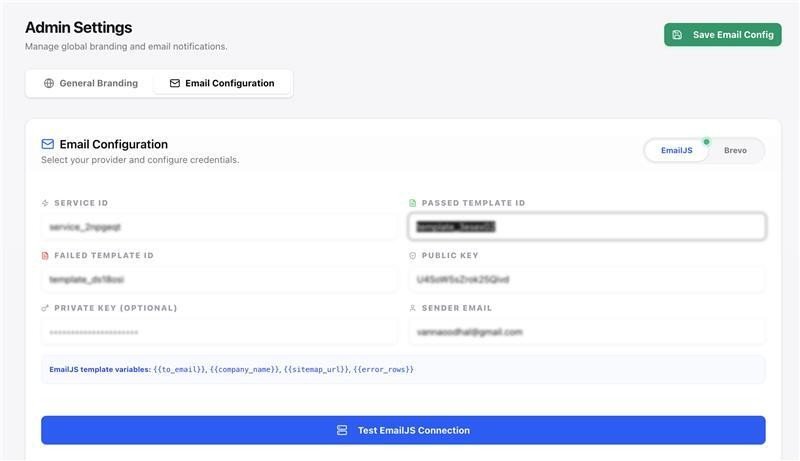Click the {{to_email}} template variable
800x461 pixels.
pos(180,369)
